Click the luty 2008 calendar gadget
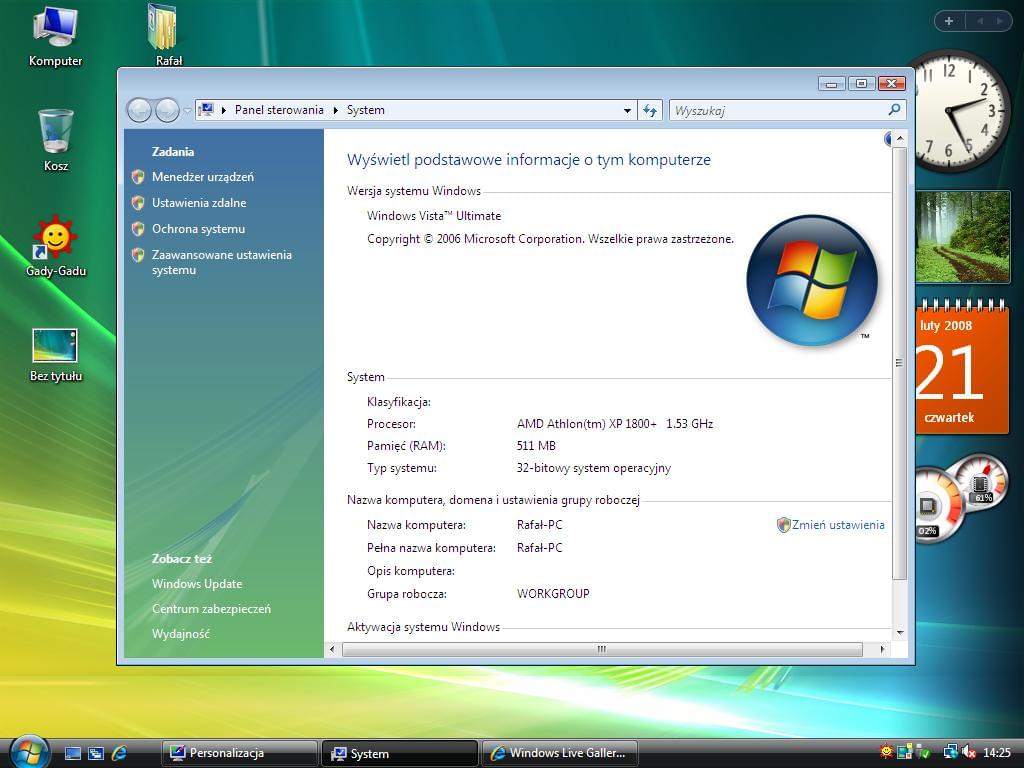 963,367
